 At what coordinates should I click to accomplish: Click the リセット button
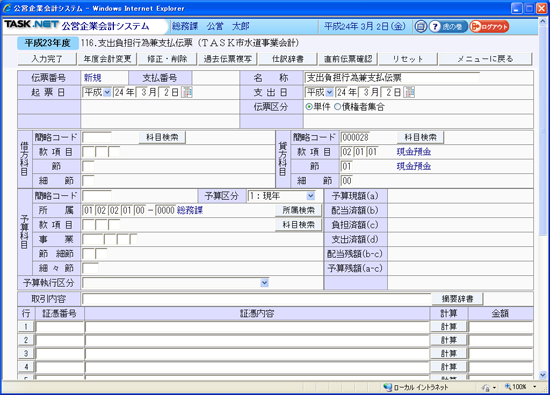click(408, 59)
